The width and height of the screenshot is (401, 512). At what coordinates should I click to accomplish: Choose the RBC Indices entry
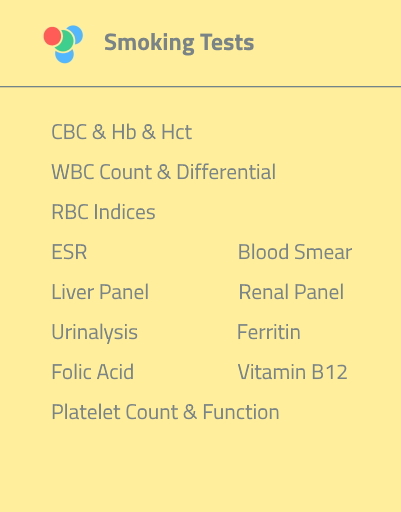click(x=103, y=212)
